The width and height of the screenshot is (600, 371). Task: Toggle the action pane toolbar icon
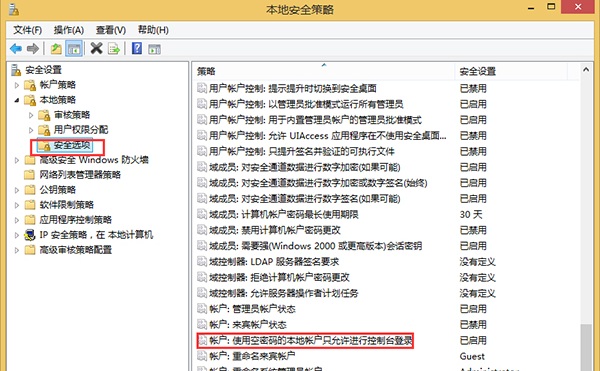[x=154, y=49]
